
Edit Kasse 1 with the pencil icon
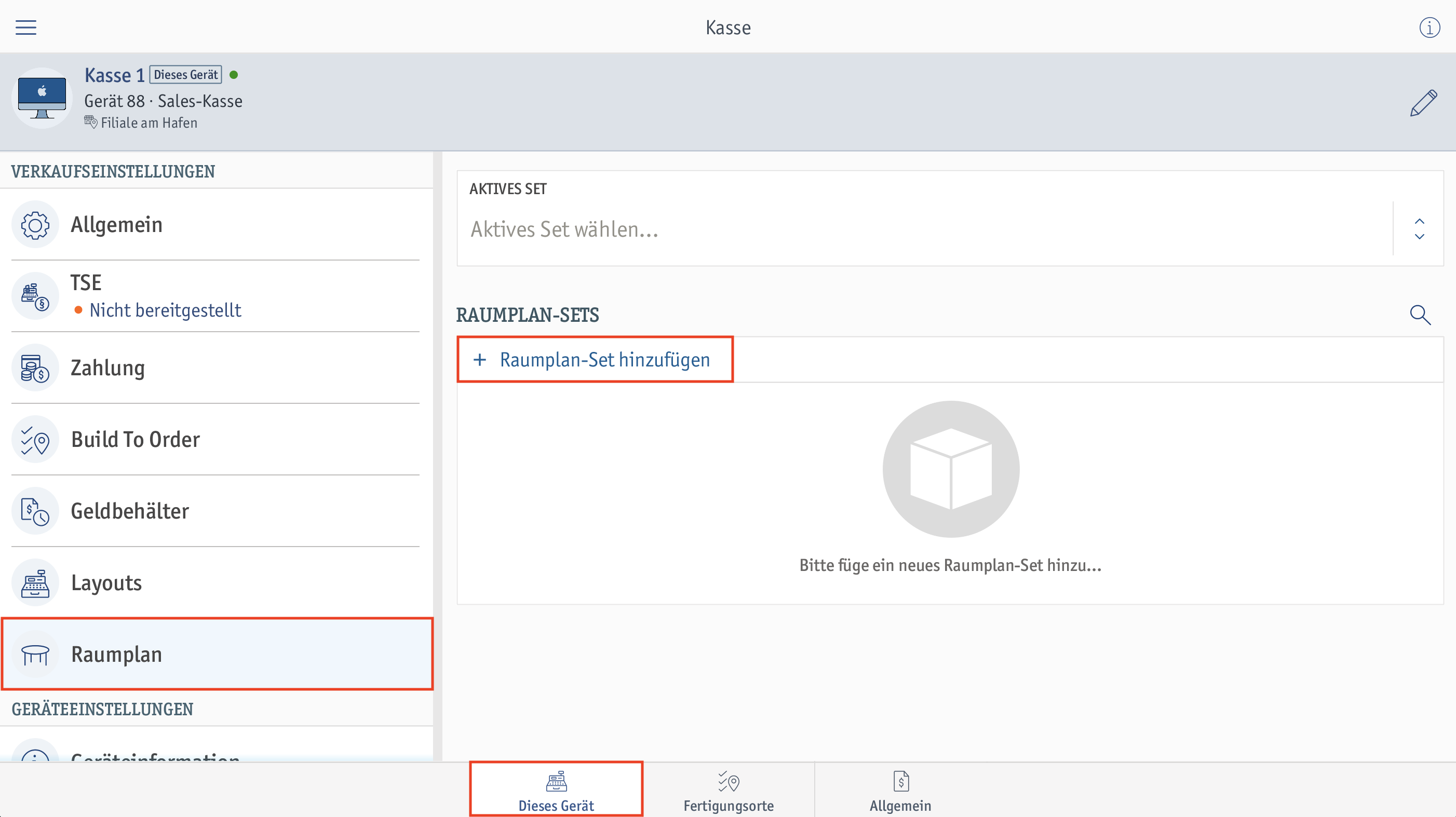(1423, 103)
